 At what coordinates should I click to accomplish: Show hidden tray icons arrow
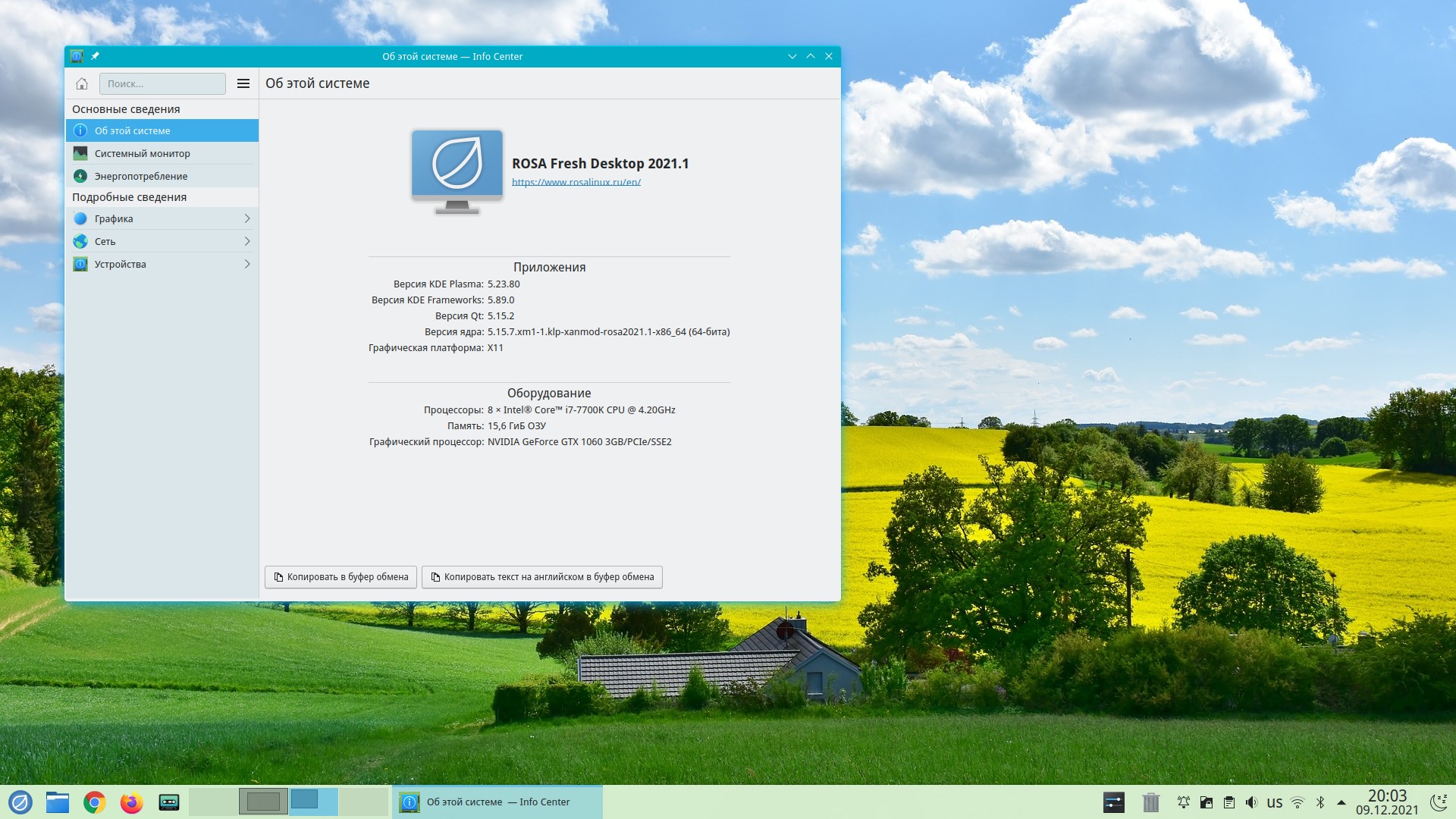[x=1341, y=802]
